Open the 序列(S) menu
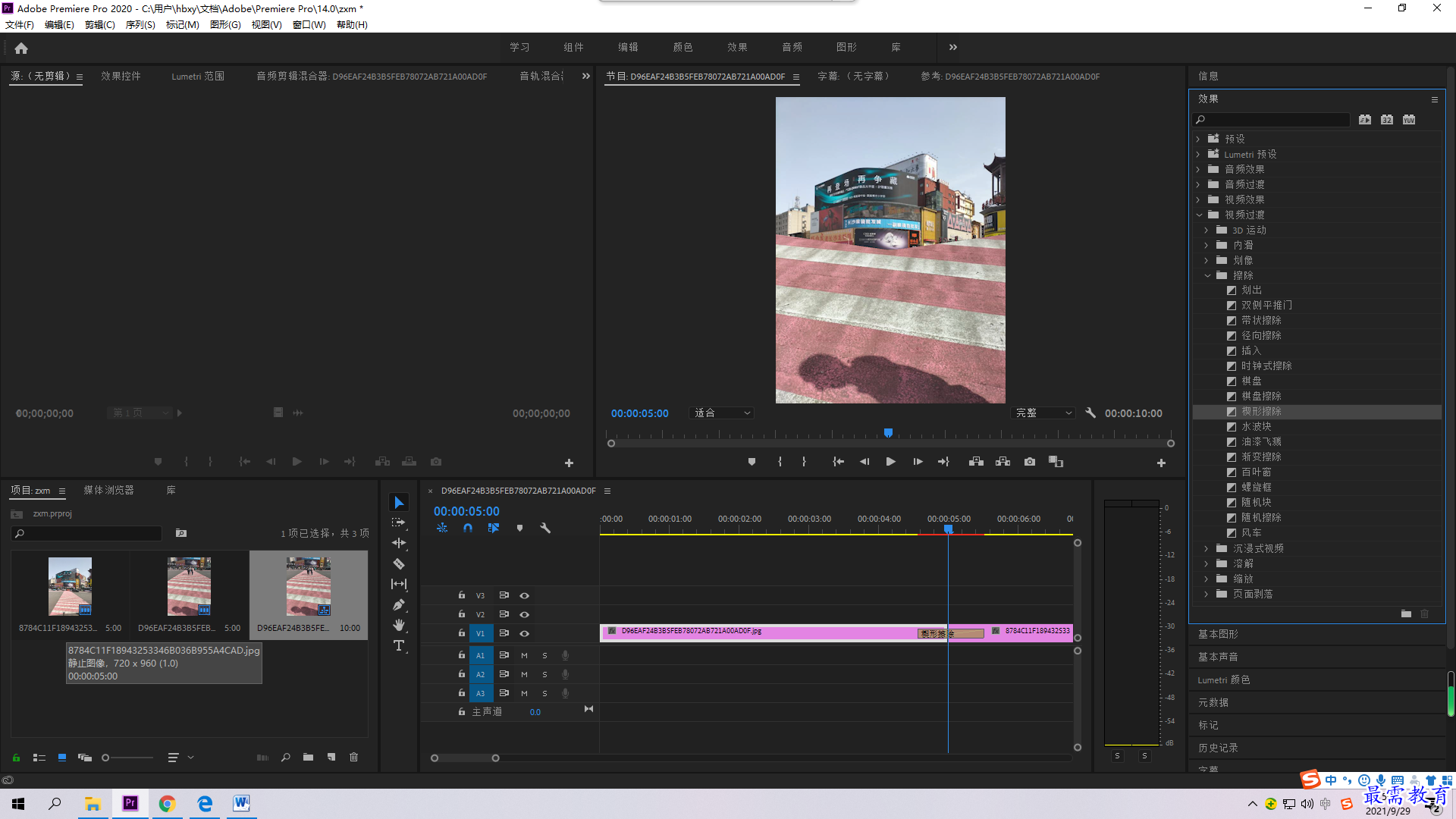Screen dimensions: 1456x819 pos(140,24)
